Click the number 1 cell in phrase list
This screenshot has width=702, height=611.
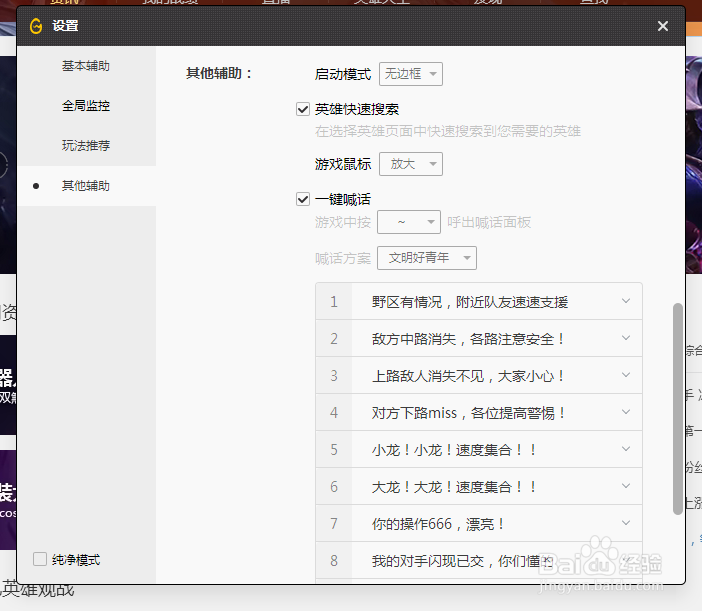pyautogui.click(x=334, y=302)
